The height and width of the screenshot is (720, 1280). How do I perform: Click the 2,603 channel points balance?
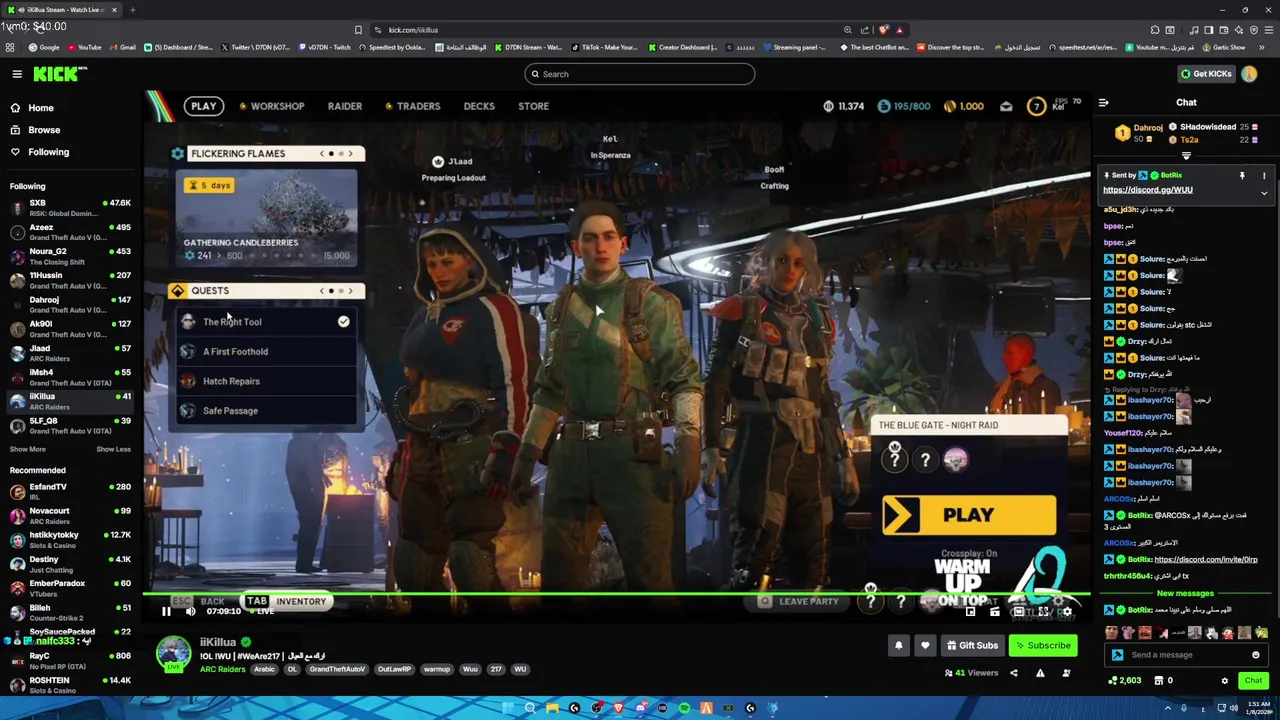click(x=1125, y=681)
